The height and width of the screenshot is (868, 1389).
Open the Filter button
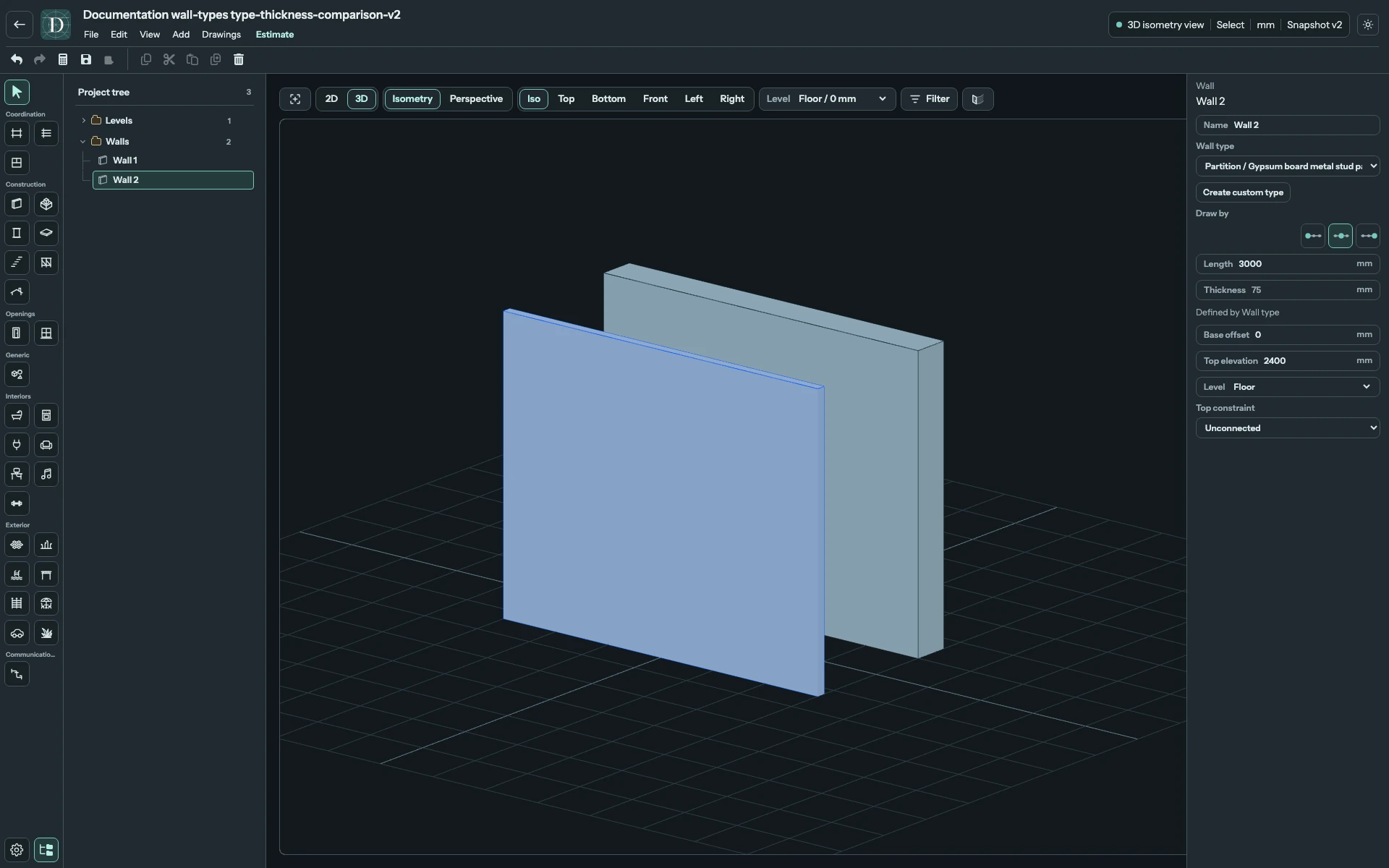click(930, 99)
